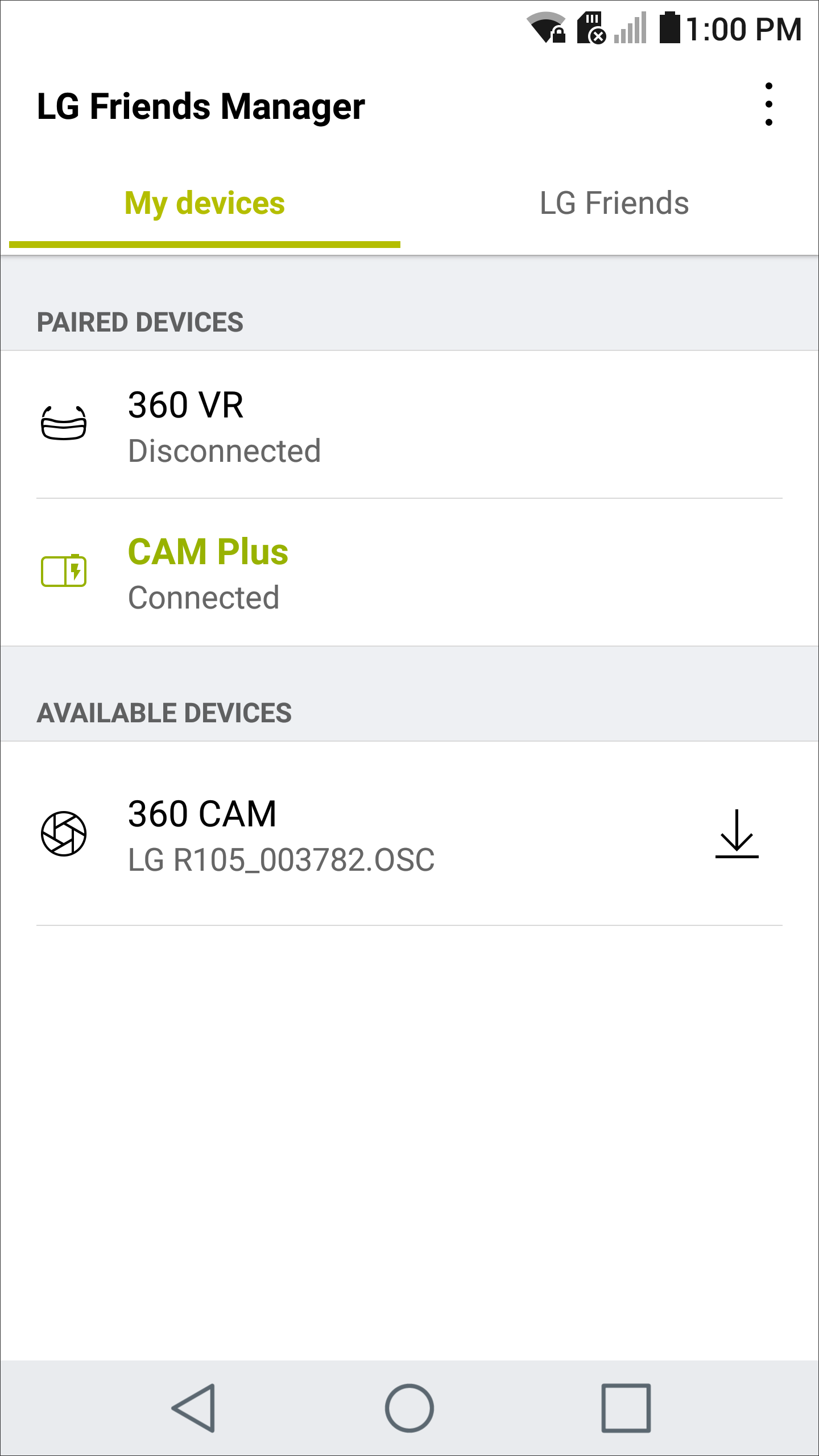Tap the 360 VR headset icon
The width and height of the screenshot is (819, 1456).
coord(64,423)
